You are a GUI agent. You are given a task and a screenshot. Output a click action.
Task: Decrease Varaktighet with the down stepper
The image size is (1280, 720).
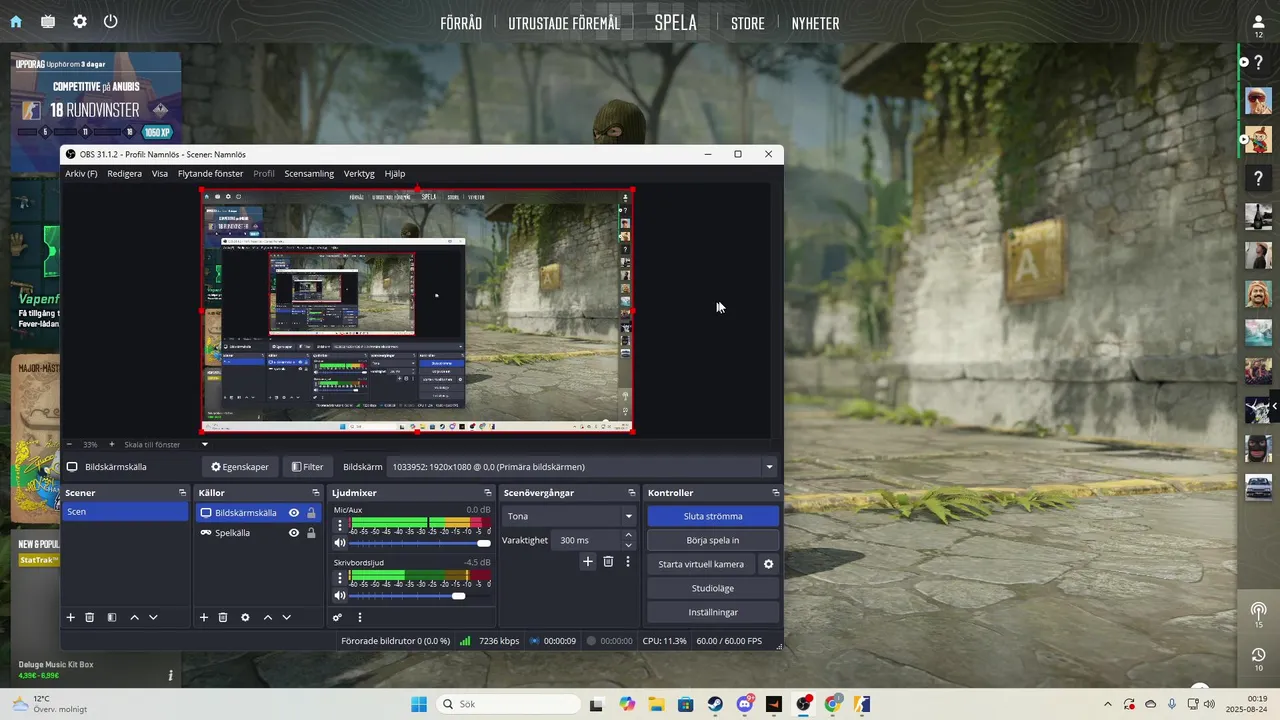[628, 545]
